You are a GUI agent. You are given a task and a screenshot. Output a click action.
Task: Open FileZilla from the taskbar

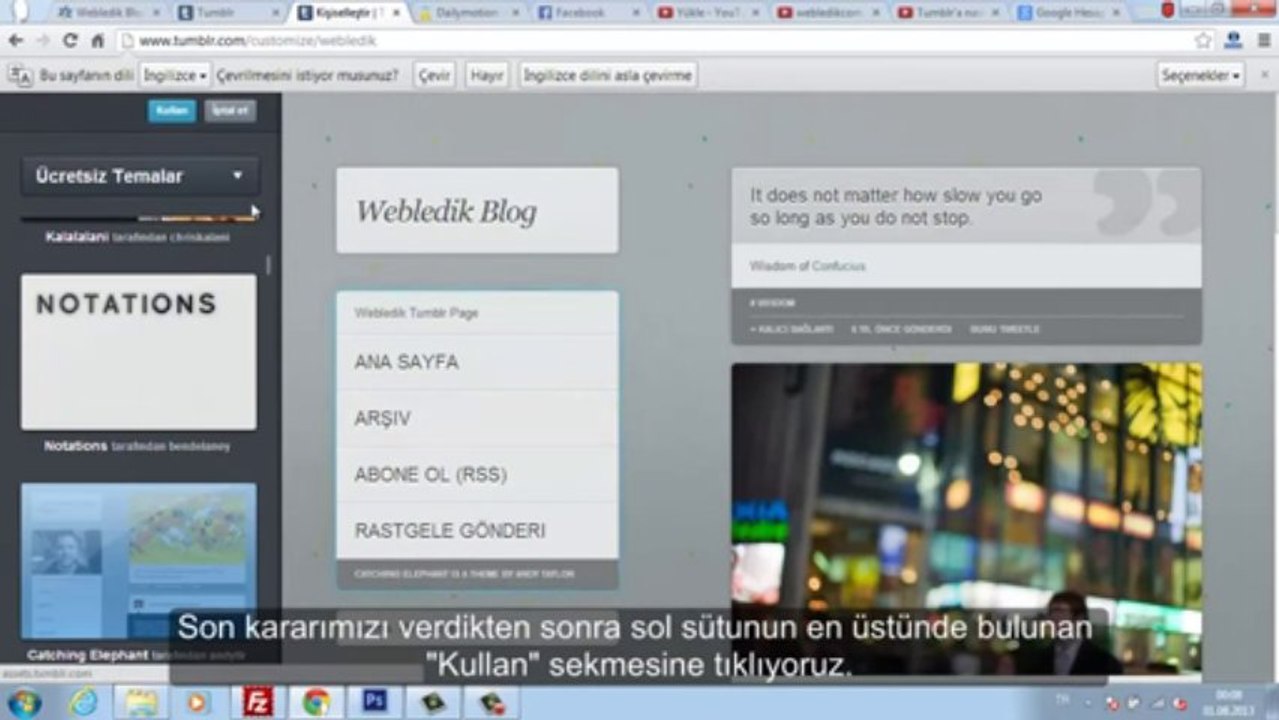click(258, 703)
